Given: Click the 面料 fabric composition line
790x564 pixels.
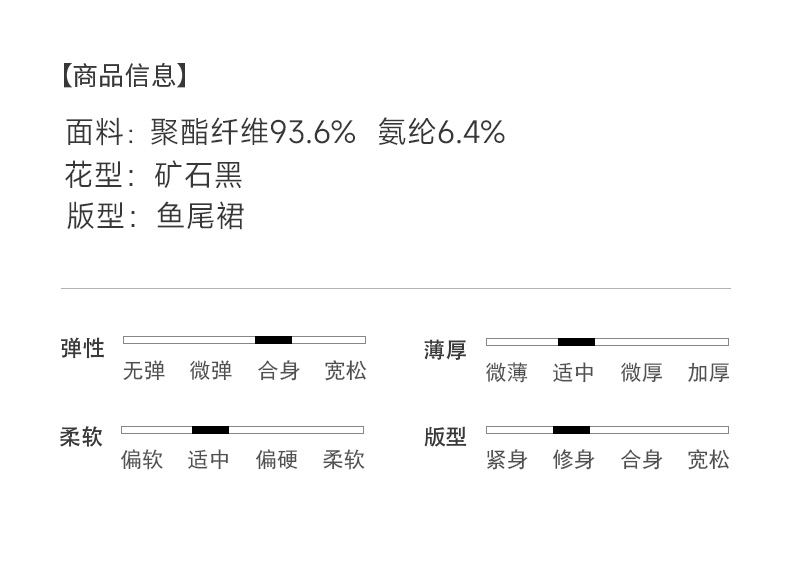Looking at the screenshot, I should point(285,132).
